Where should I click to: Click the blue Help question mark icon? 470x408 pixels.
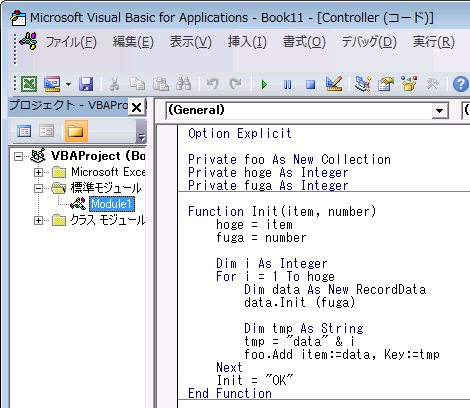[460, 84]
